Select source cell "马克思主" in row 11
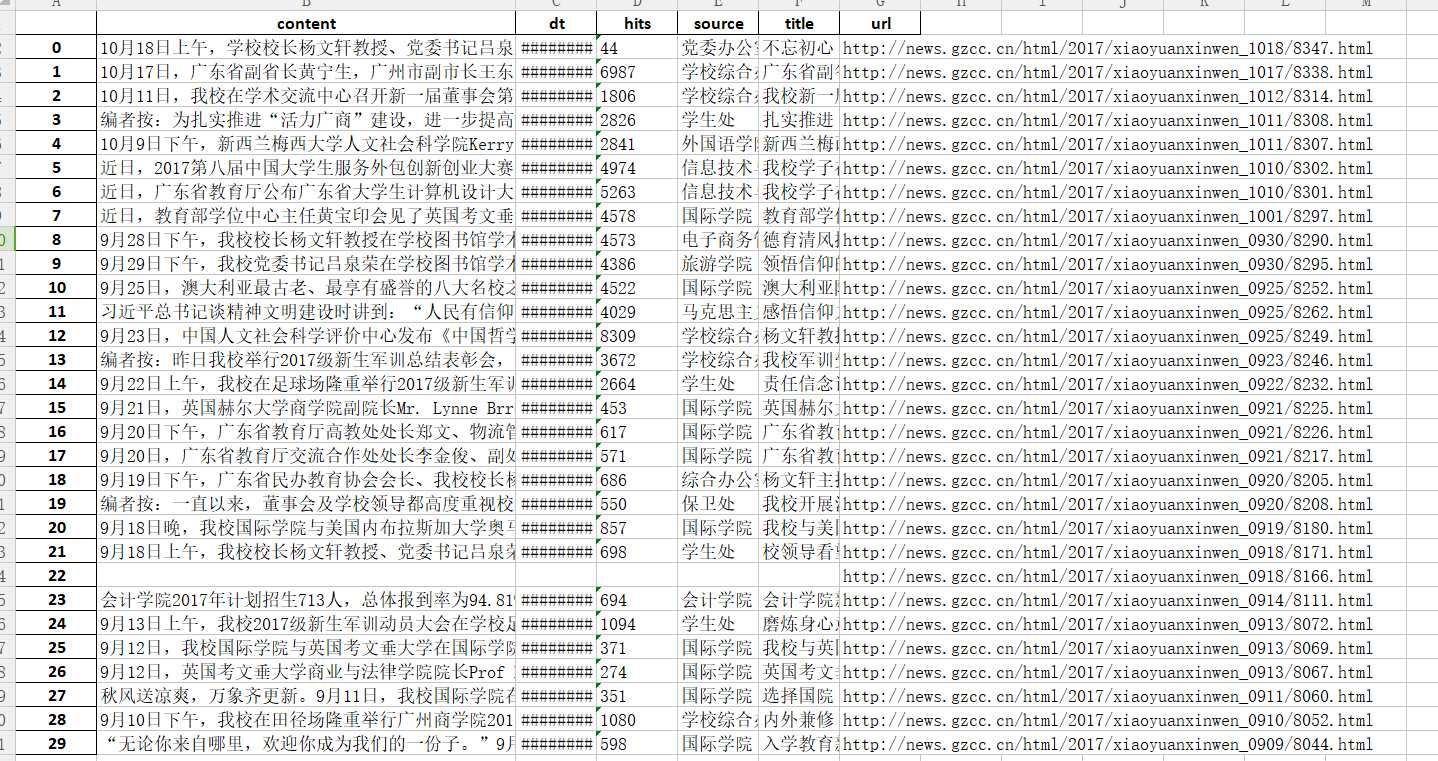 pos(718,311)
